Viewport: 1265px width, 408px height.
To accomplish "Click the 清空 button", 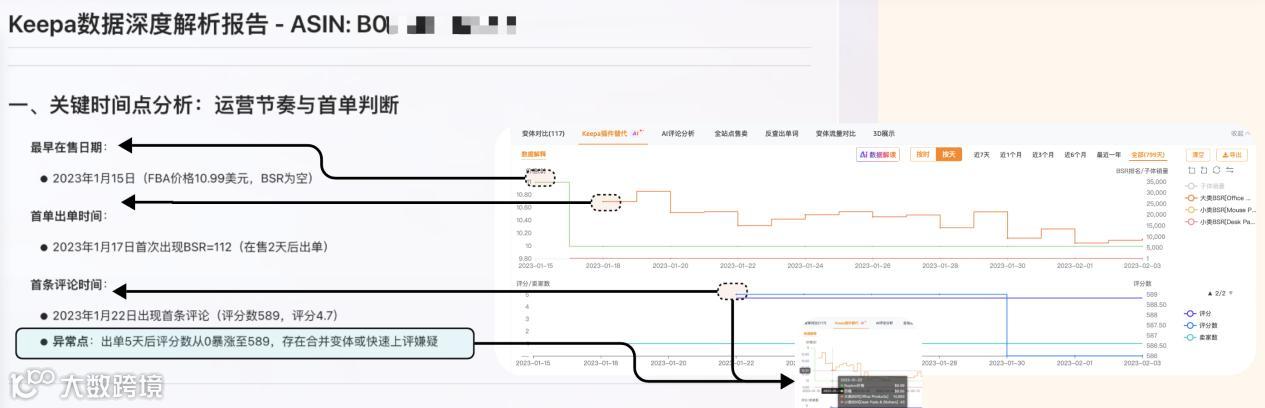I will (x=1198, y=155).
